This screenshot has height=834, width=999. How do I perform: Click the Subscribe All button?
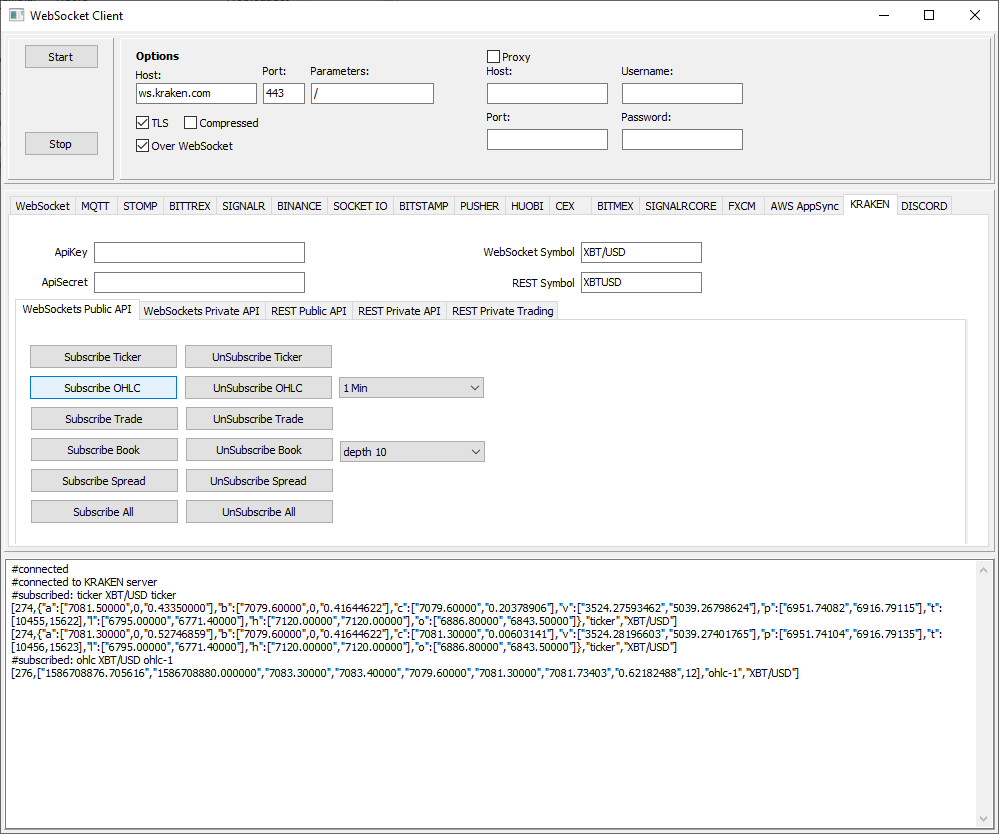(104, 512)
